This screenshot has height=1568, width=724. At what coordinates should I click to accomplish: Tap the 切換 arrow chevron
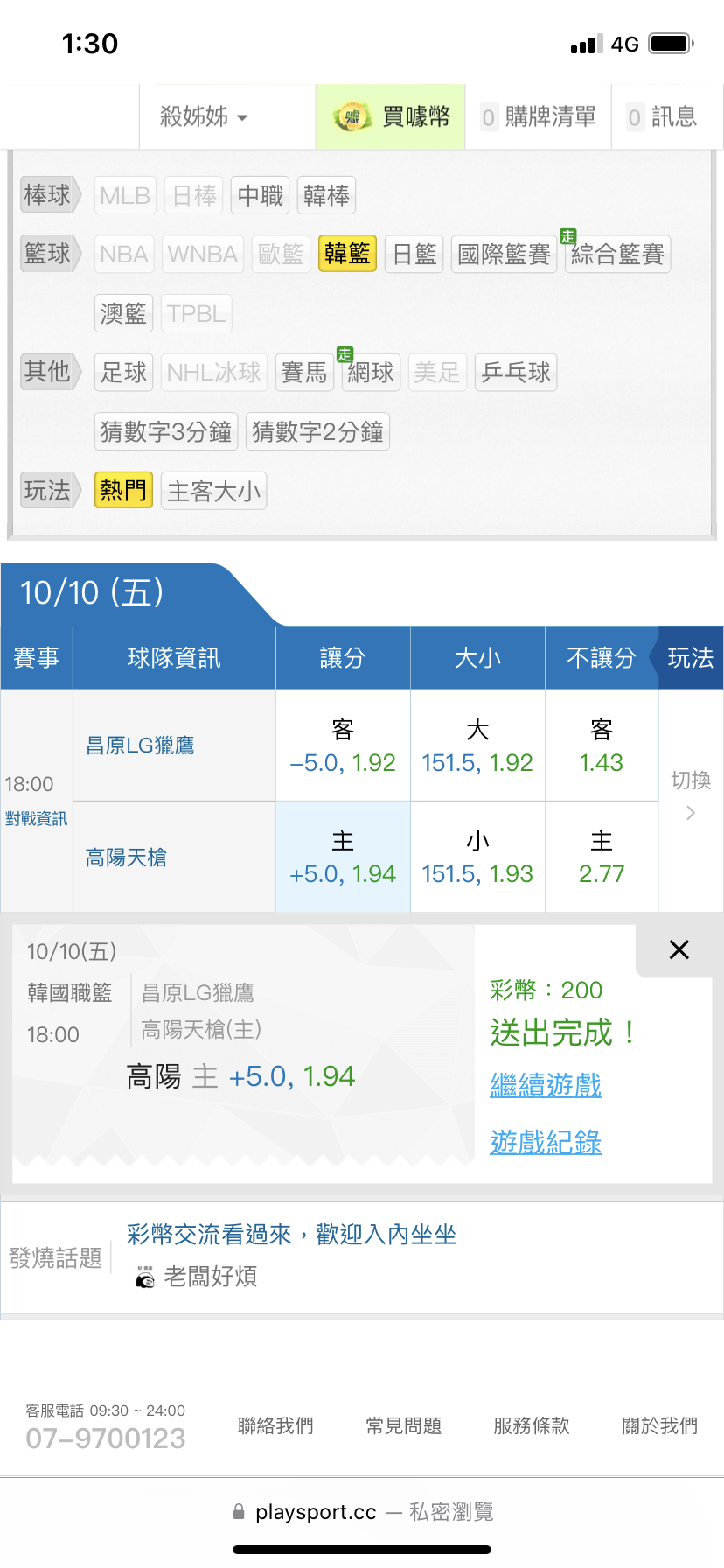[x=691, y=813]
